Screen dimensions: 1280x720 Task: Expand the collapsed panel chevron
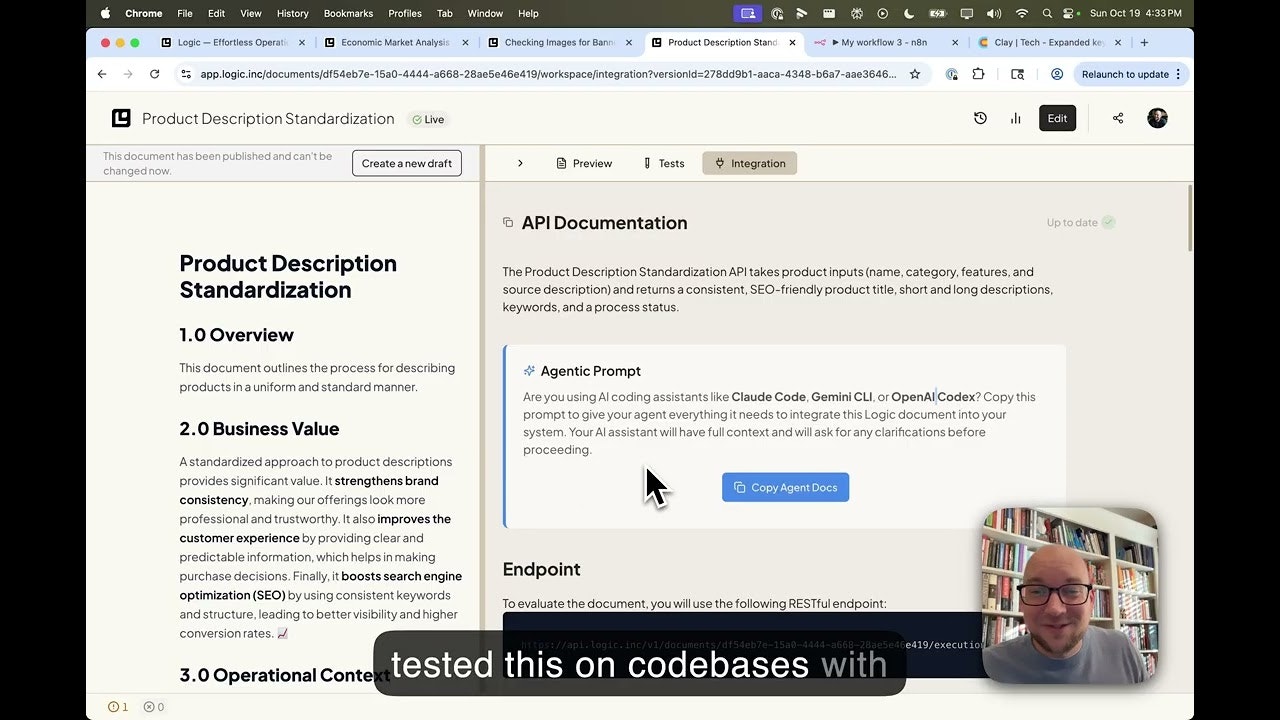coord(520,163)
